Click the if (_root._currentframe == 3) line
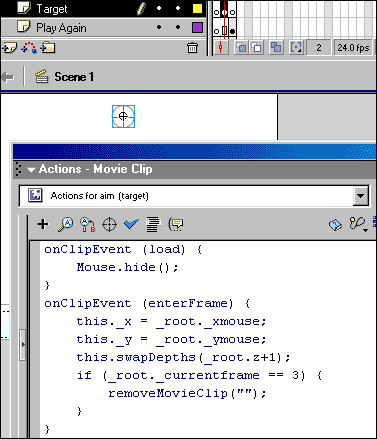 [199, 376]
